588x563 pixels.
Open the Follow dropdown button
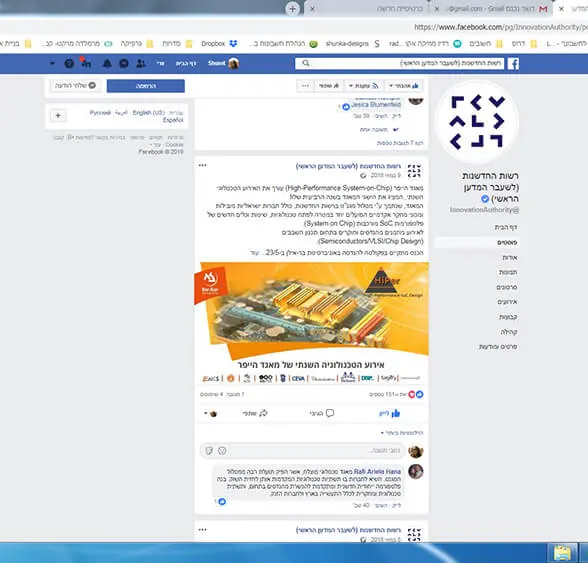point(363,86)
